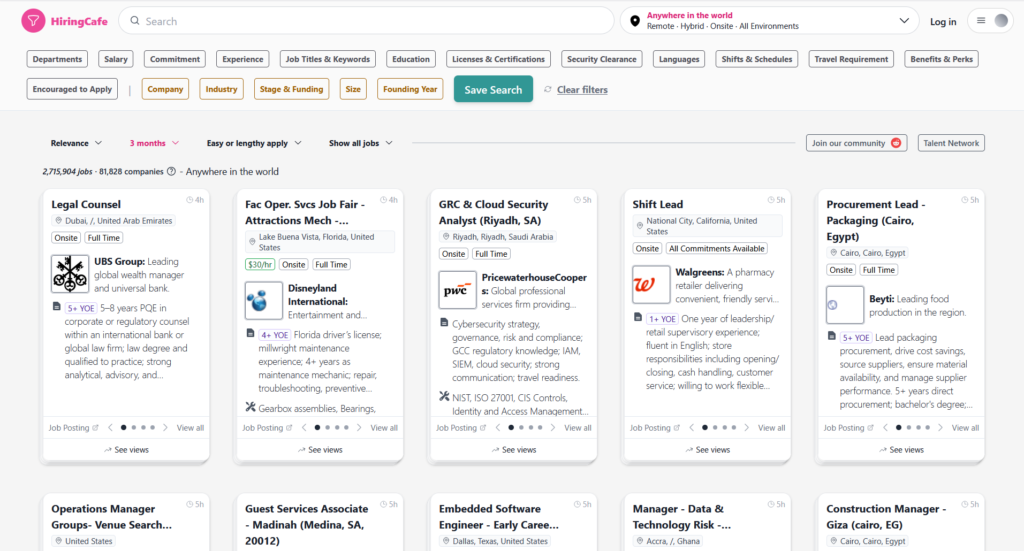Open the Commitment filter
The height and width of the screenshot is (551, 1024).
pos(175,59)
